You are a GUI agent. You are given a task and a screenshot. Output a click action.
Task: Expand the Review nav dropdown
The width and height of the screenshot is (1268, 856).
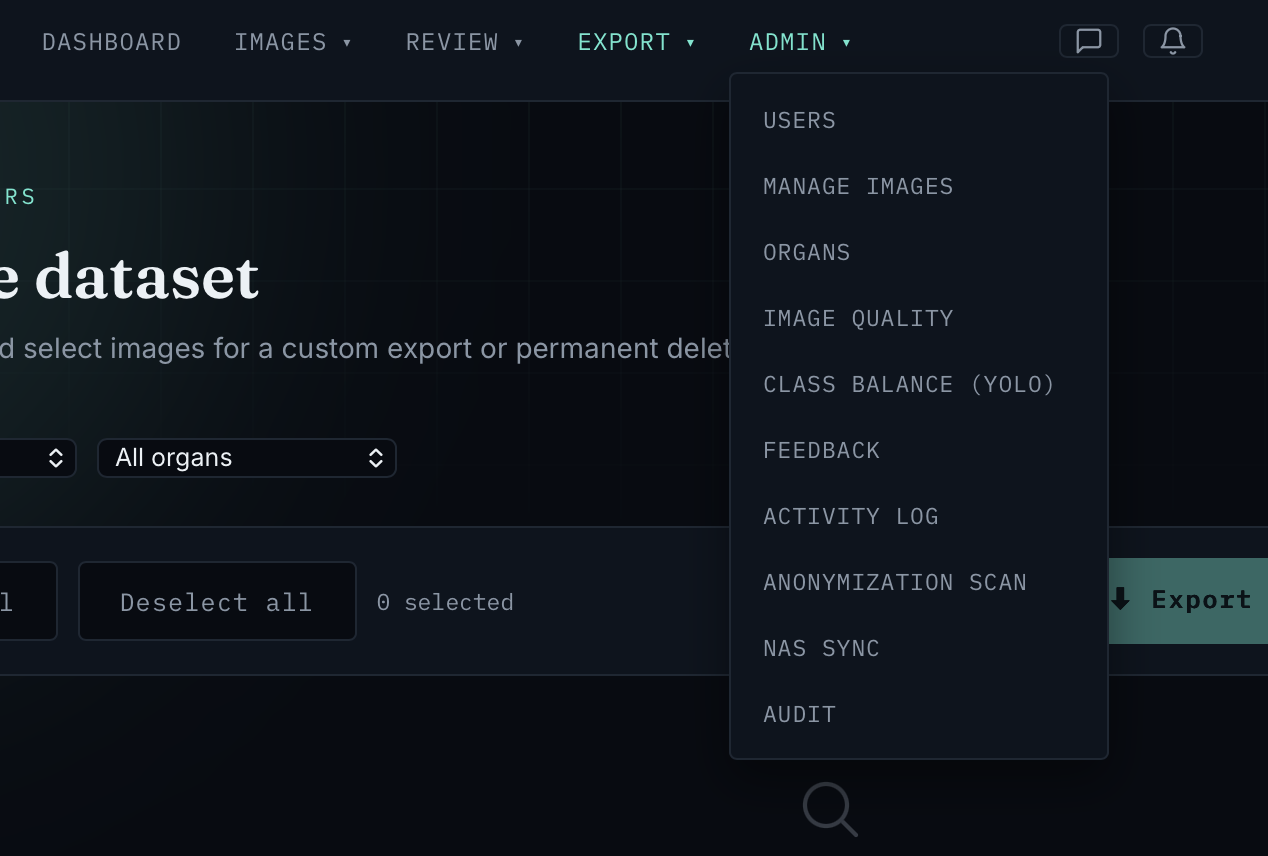tap(465, 42)
